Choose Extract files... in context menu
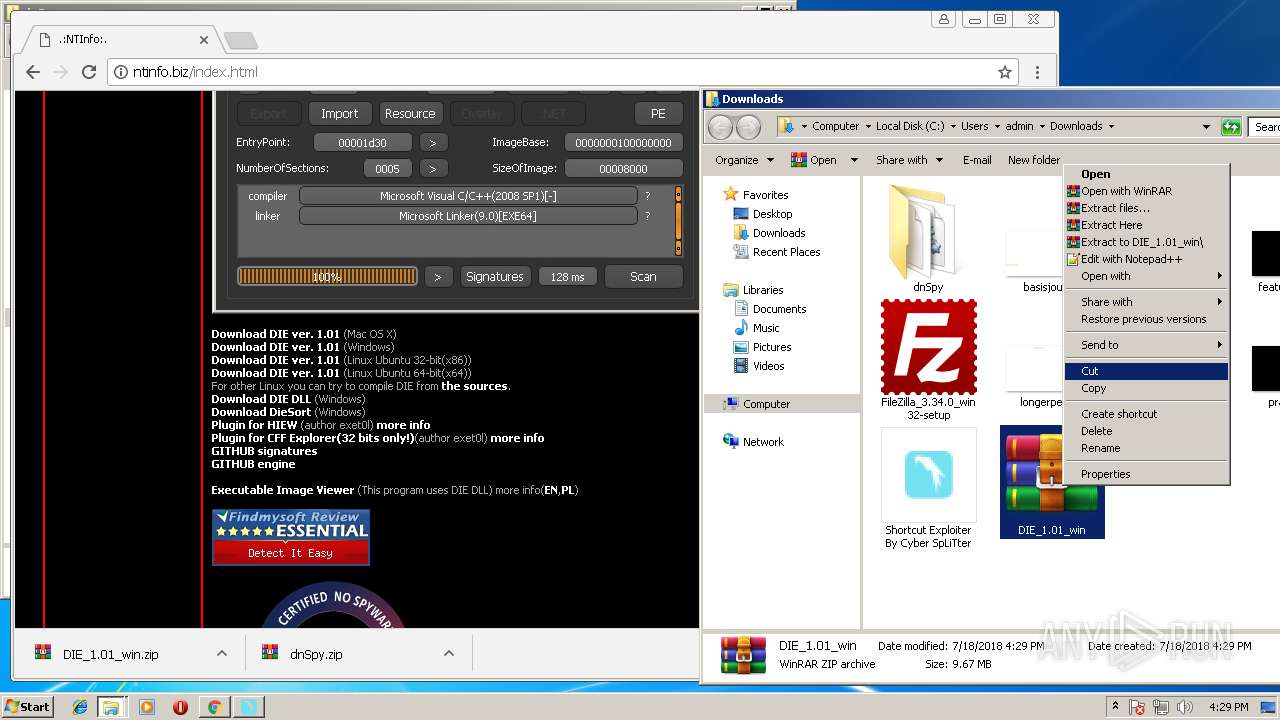This screenshot has width=1280, height=720. click(1146, 208)
